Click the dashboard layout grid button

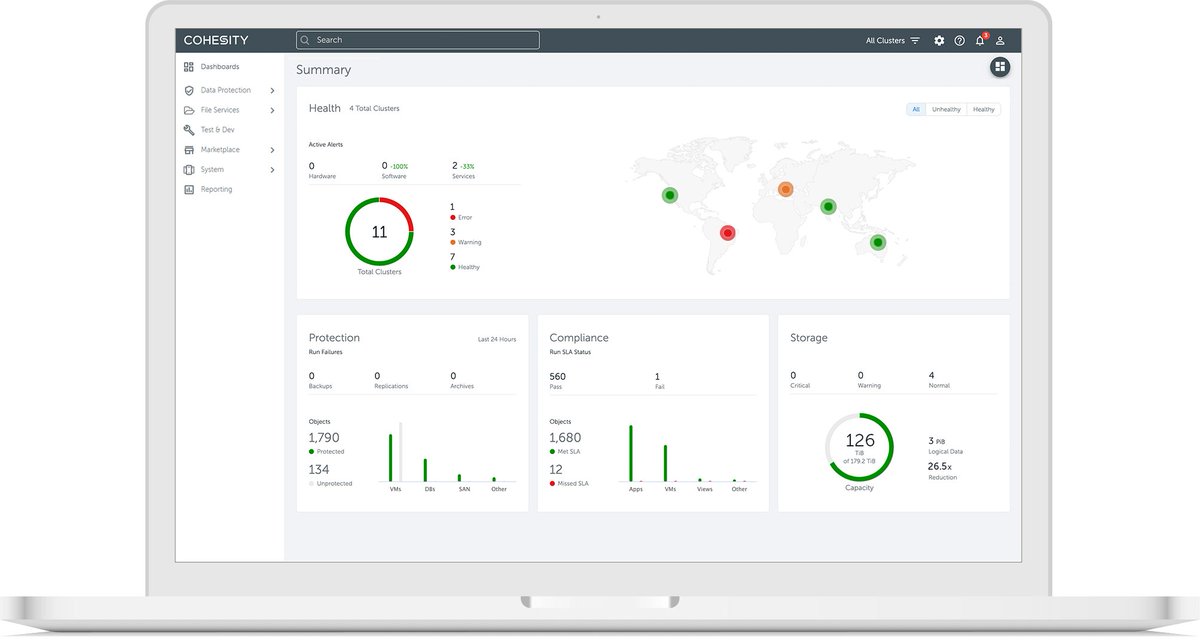pyautogui.click(x=1000, y=67)
